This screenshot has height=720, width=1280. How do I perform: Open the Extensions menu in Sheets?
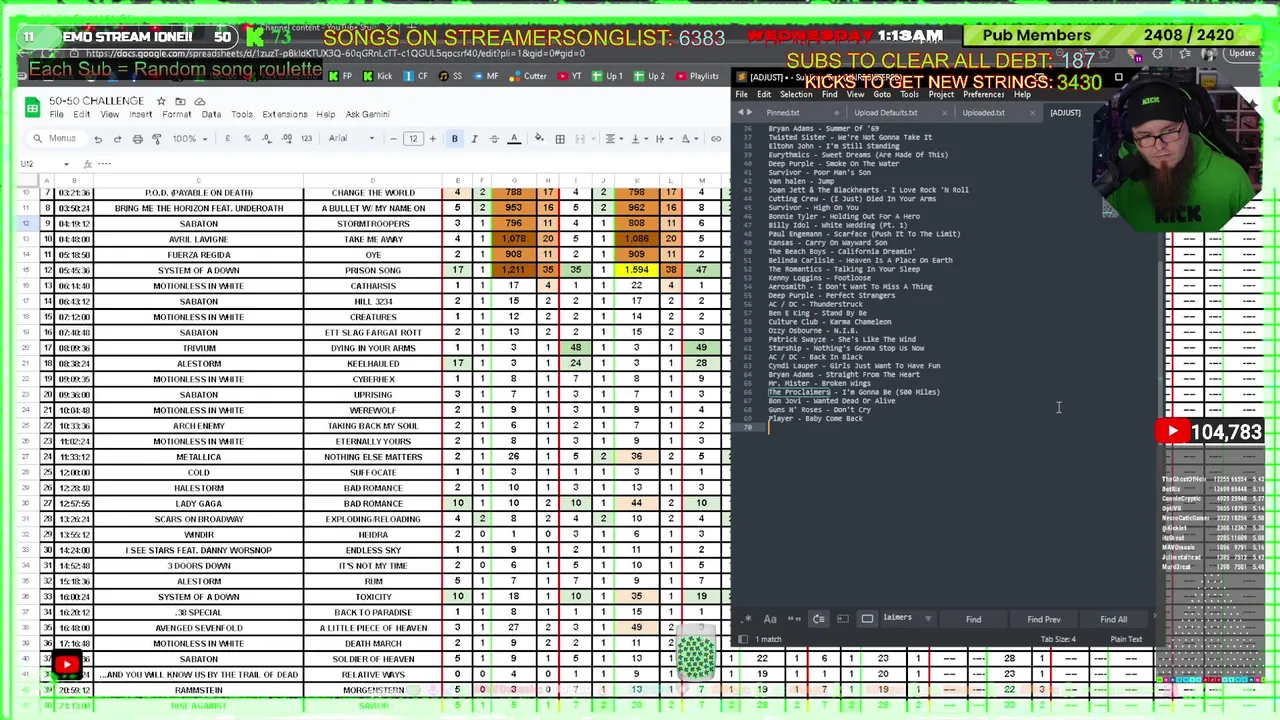point(284,114)
